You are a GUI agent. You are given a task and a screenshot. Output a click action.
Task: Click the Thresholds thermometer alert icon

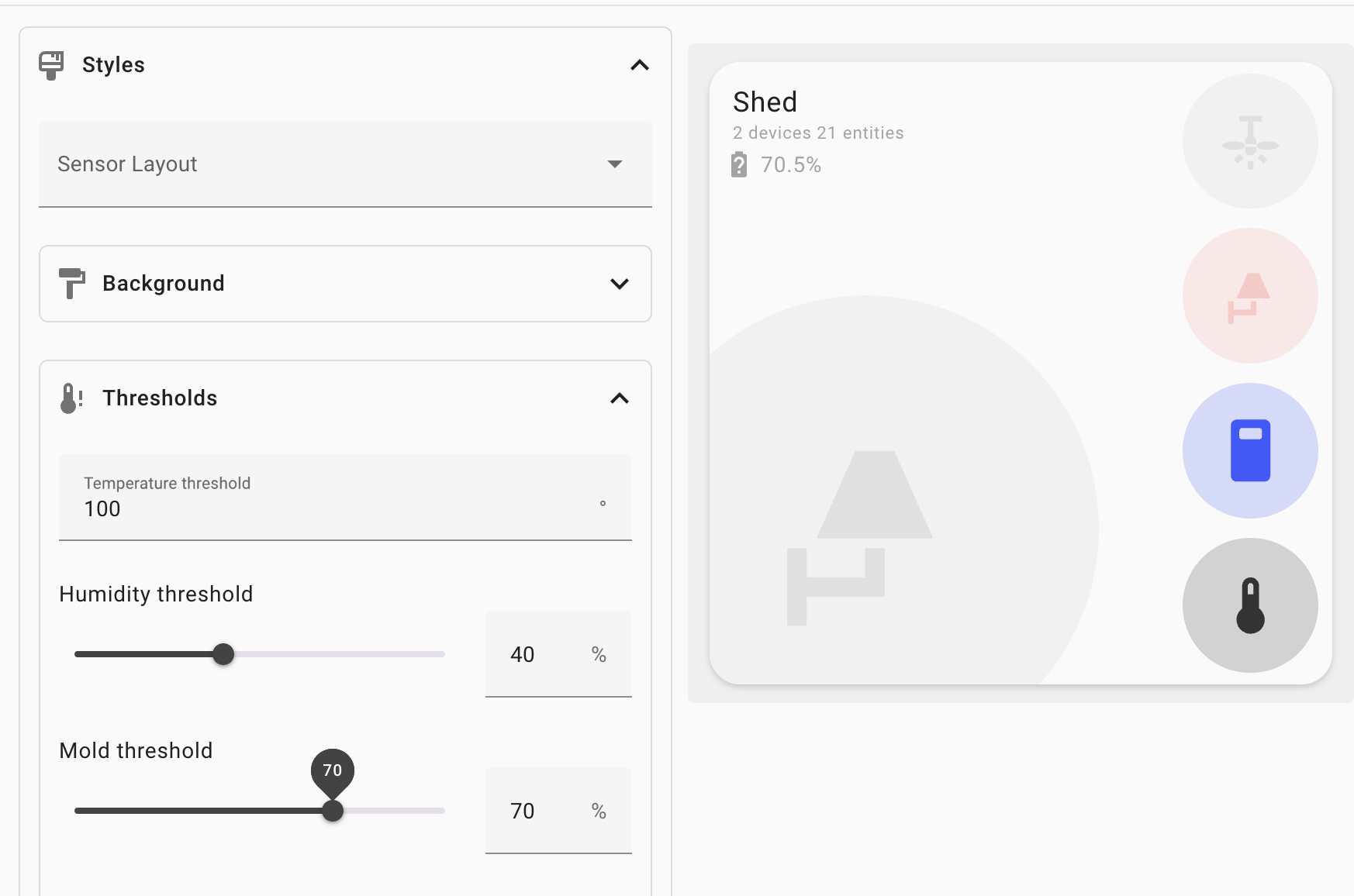71,398
